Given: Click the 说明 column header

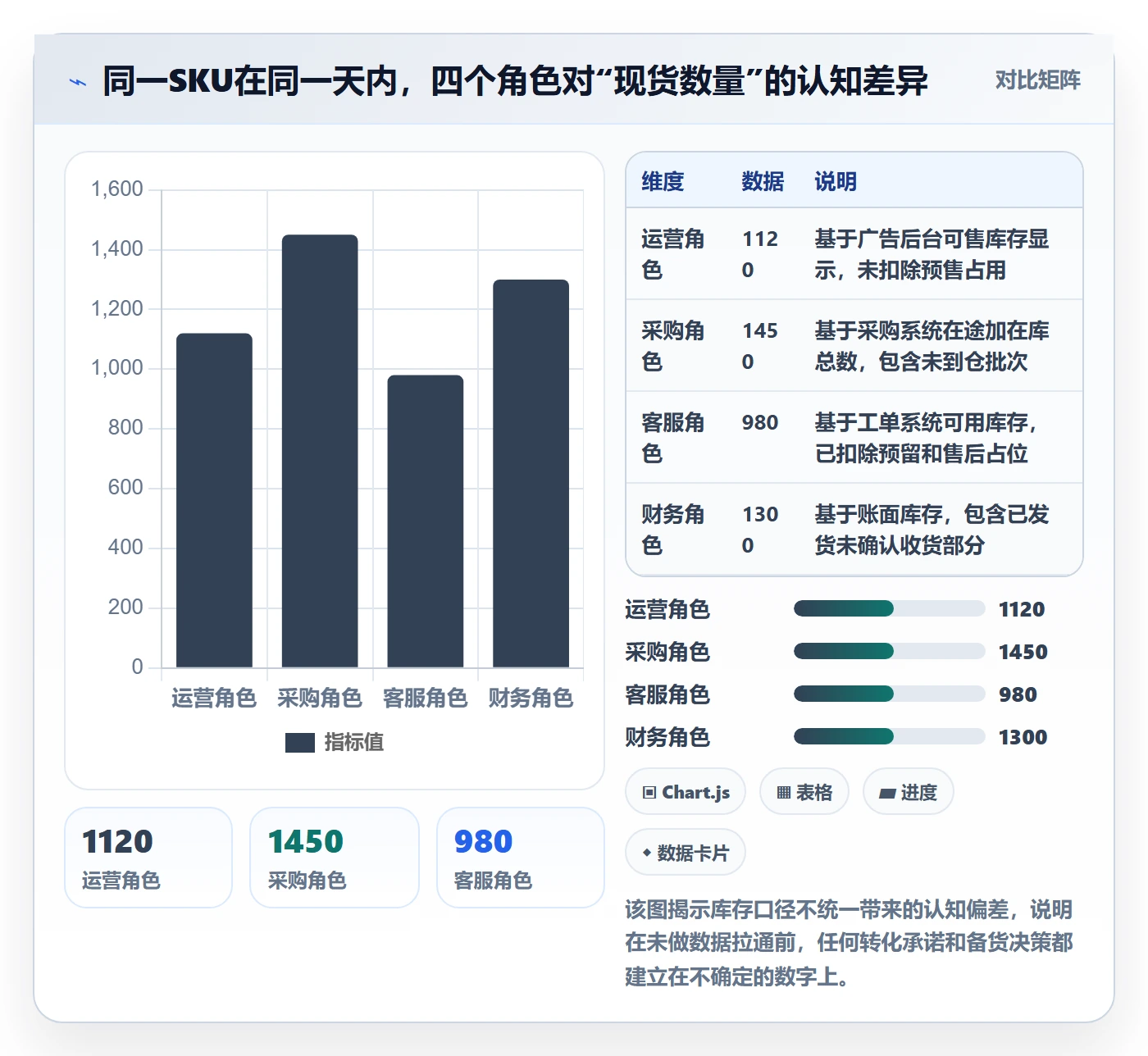Looking at the screenshot, I should 836,181.
